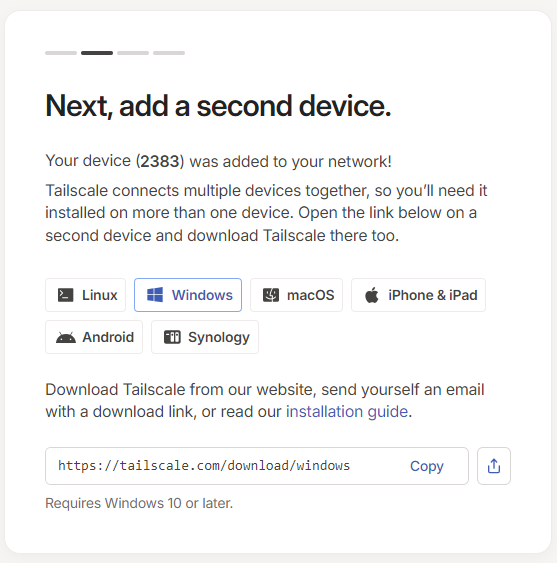This screenshot has height=563, width=557.
Task: Click the download URL text field
Action: point(257,466)
